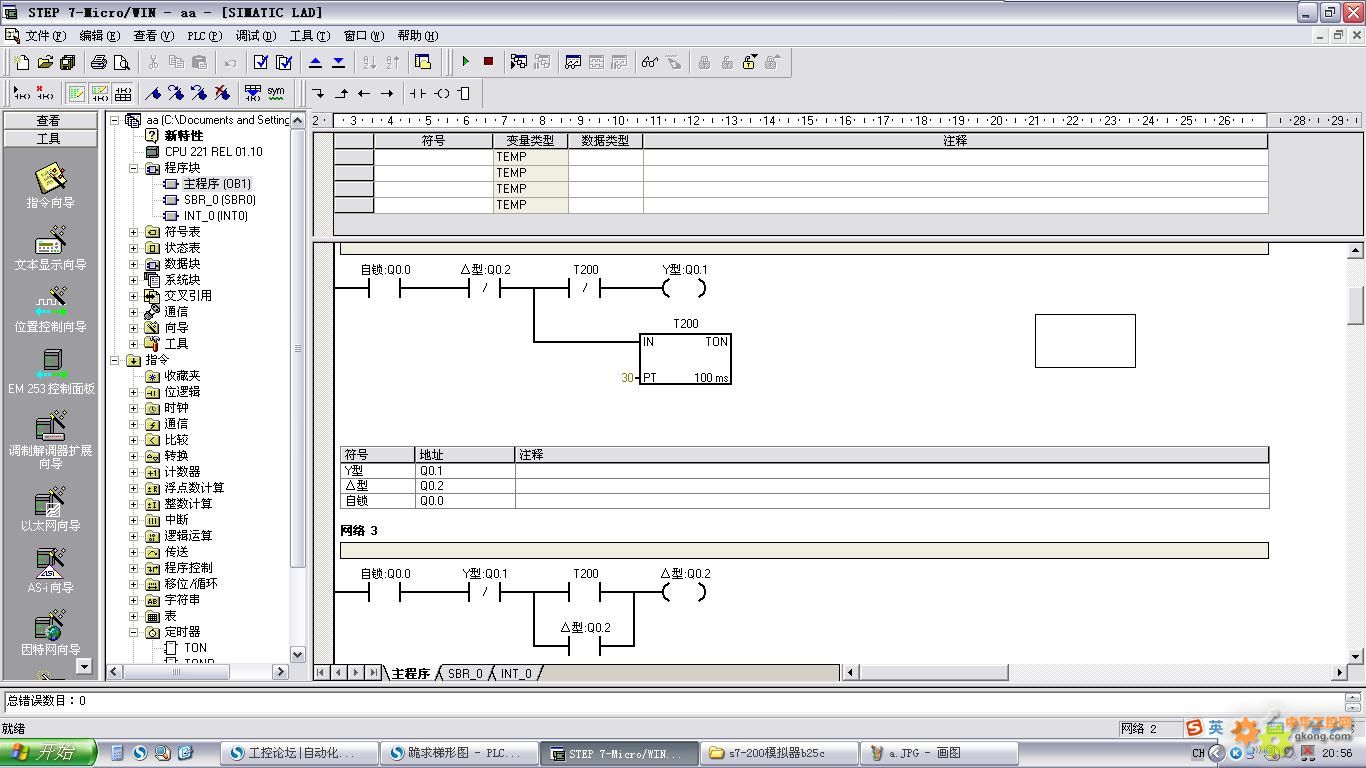Click the 查看 navigation bar button

[x=49, y=120]
